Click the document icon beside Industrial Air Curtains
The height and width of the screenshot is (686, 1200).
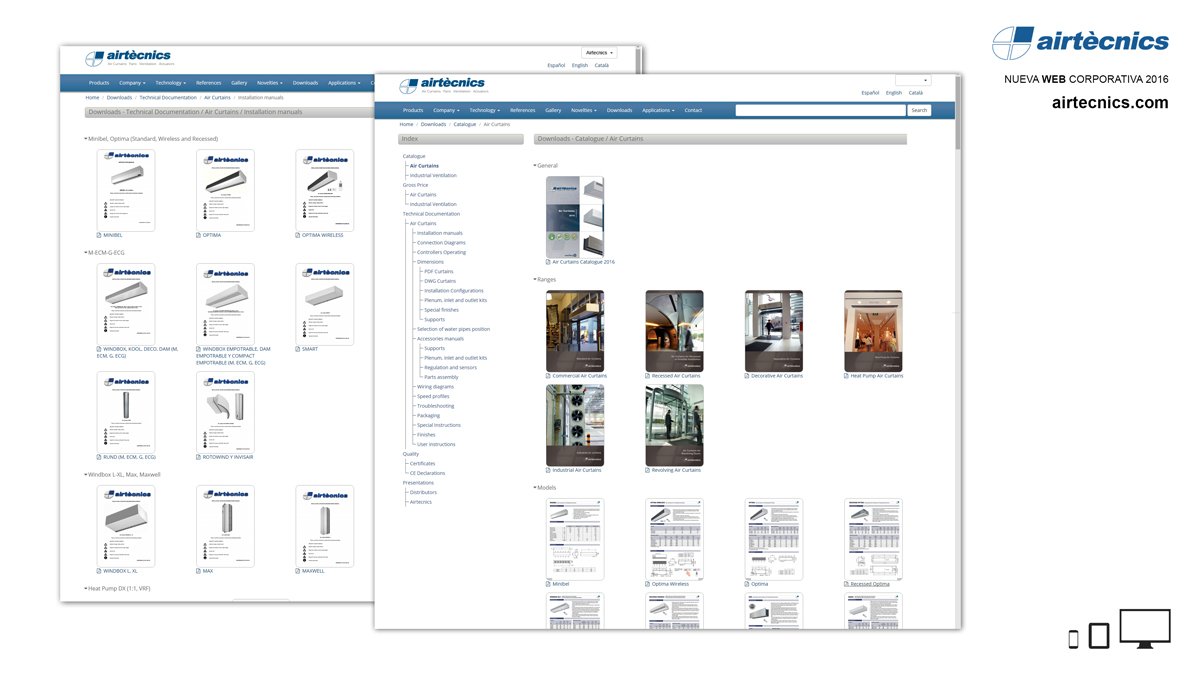pyautogui.click(x=548, y=470)
